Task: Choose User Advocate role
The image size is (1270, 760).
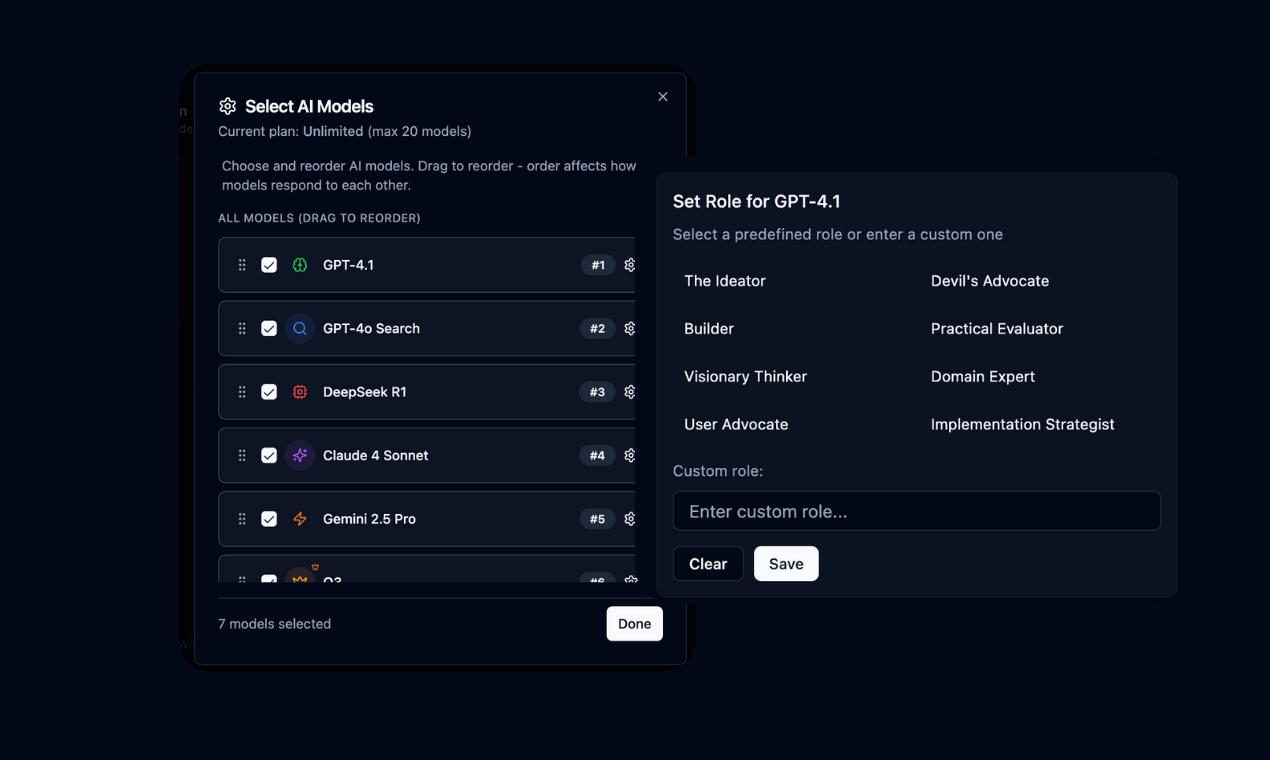Action: point(736,425)
